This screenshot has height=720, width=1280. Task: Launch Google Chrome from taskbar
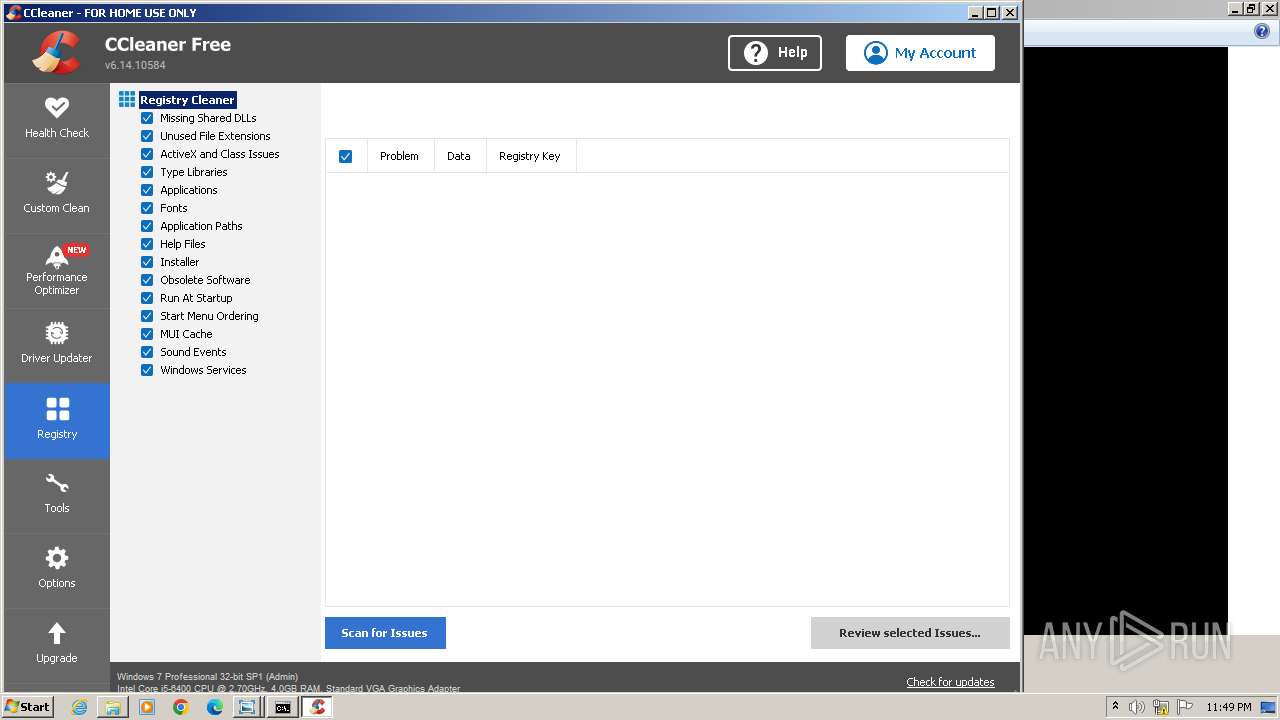tap(181, 707)
